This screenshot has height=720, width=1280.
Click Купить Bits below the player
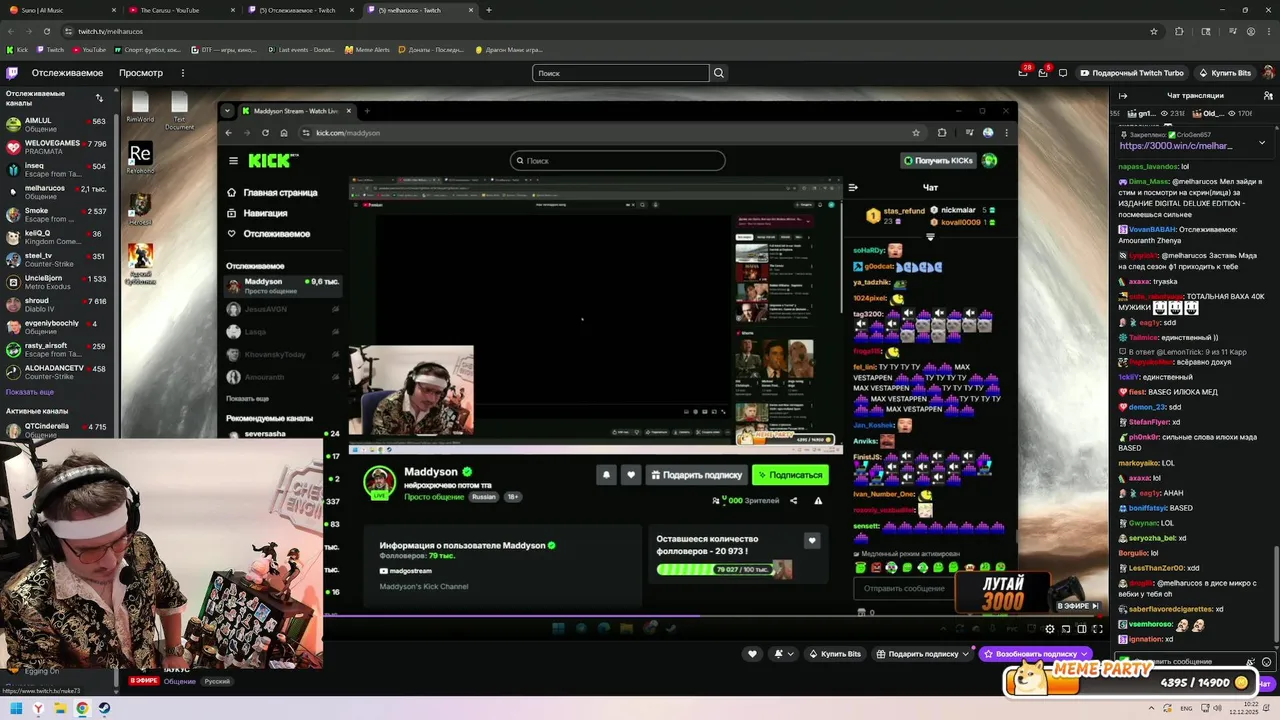[833, 654]
